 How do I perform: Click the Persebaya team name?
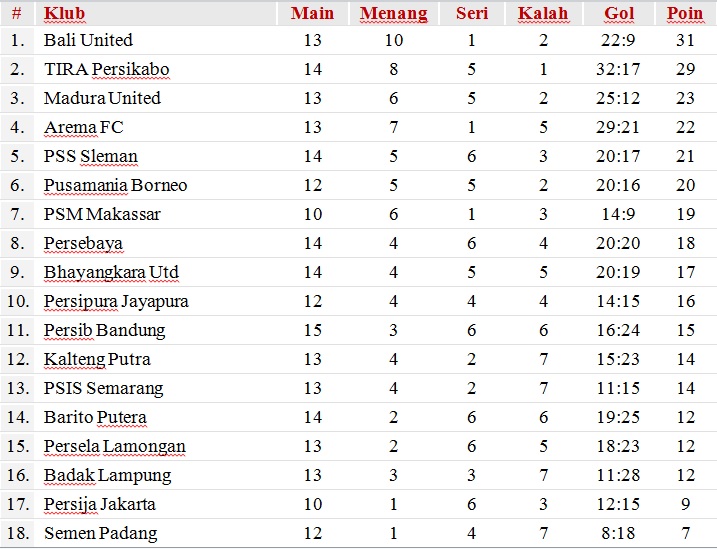[83, 243]
